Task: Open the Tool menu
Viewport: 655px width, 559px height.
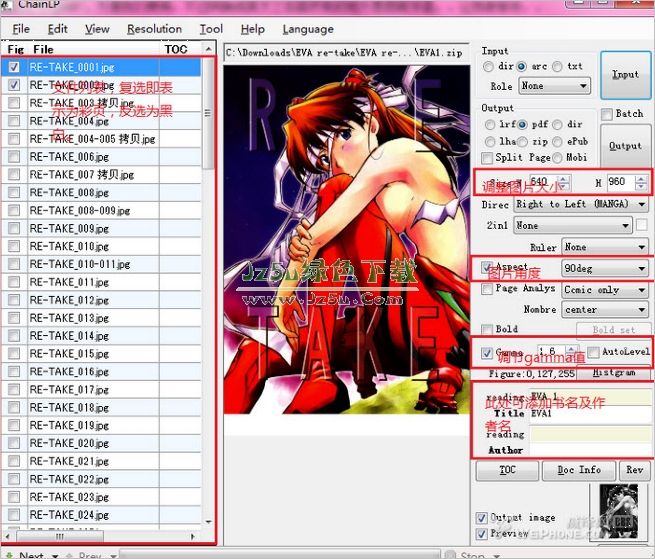Action: click(211, 29)
